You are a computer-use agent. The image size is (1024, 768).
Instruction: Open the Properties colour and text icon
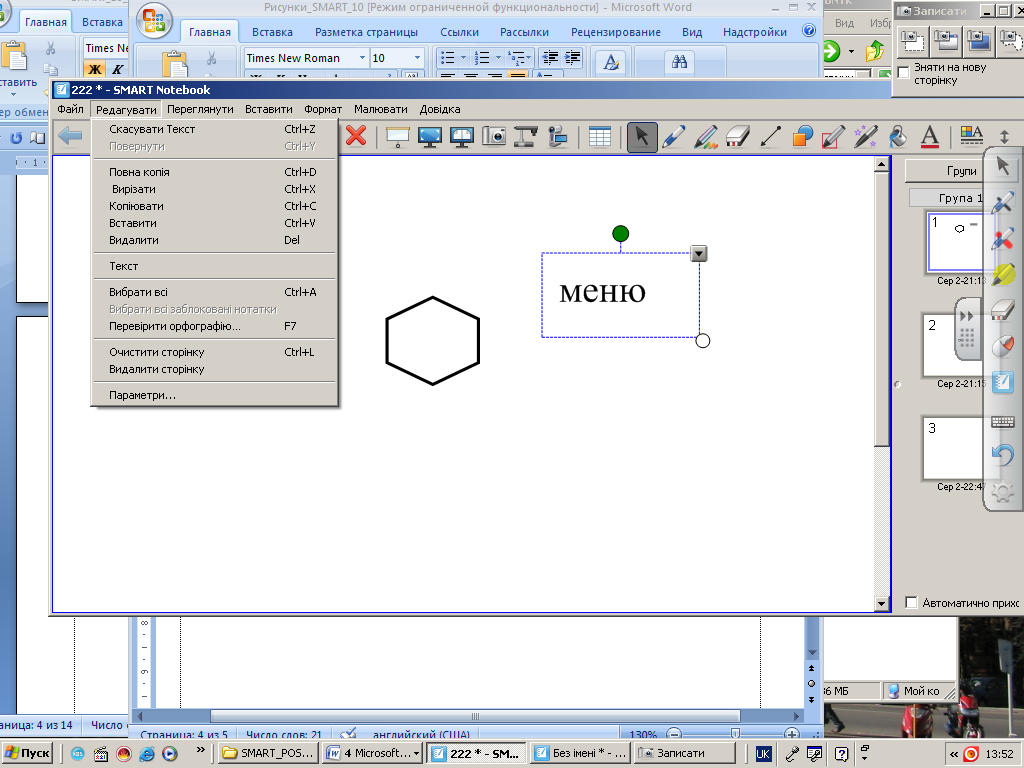[972, 136]
